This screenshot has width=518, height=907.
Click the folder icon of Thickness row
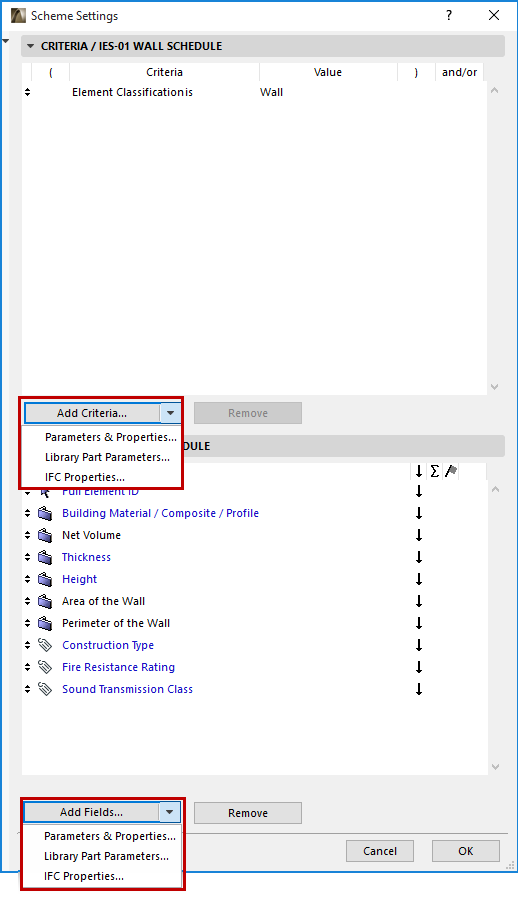[x=45, y=557]
